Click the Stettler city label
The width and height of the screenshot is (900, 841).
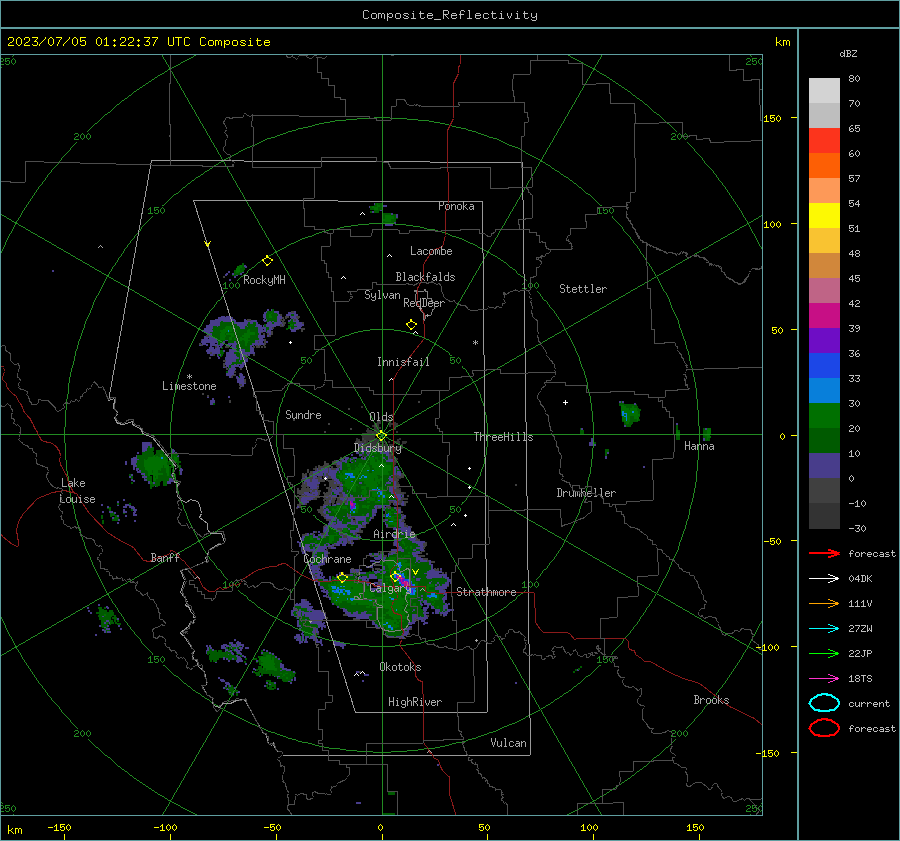(x=583, y=289)
